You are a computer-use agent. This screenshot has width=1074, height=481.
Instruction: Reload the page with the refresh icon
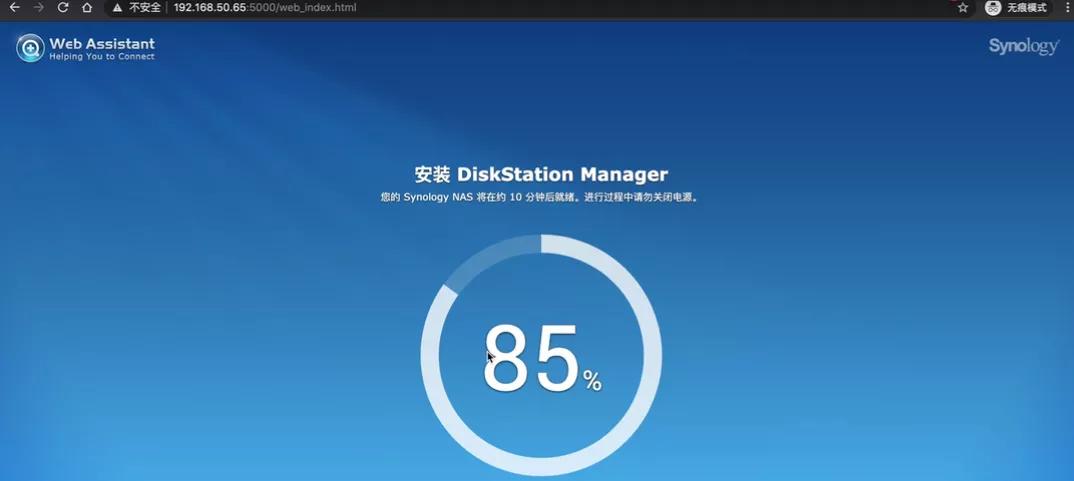pyautogui.click(x=62, y=8)
